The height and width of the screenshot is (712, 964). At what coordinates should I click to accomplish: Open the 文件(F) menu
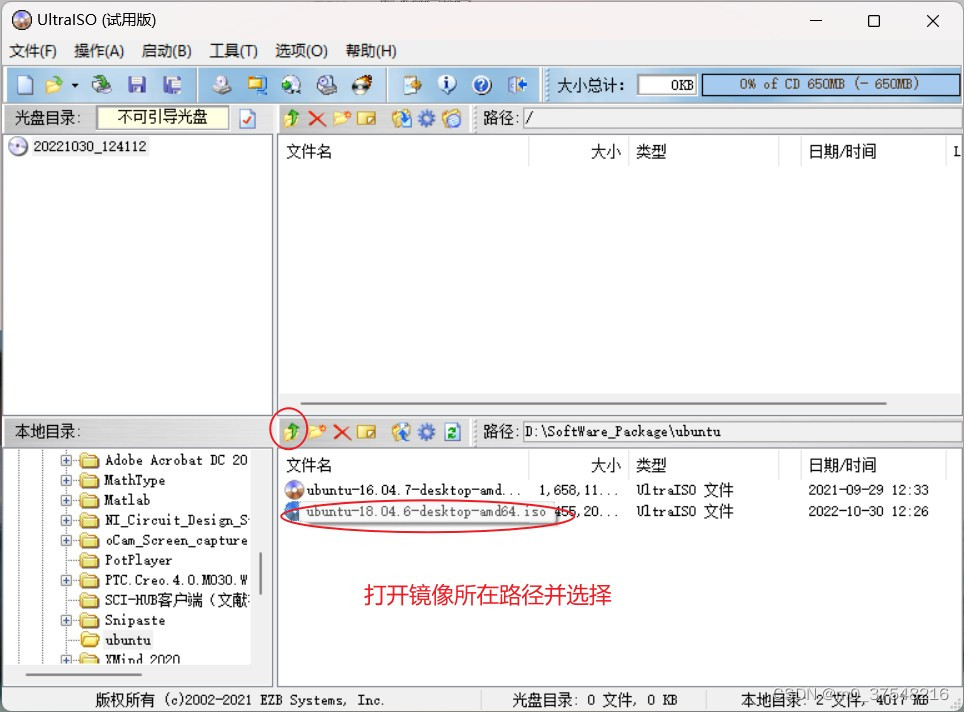[33, 51]
